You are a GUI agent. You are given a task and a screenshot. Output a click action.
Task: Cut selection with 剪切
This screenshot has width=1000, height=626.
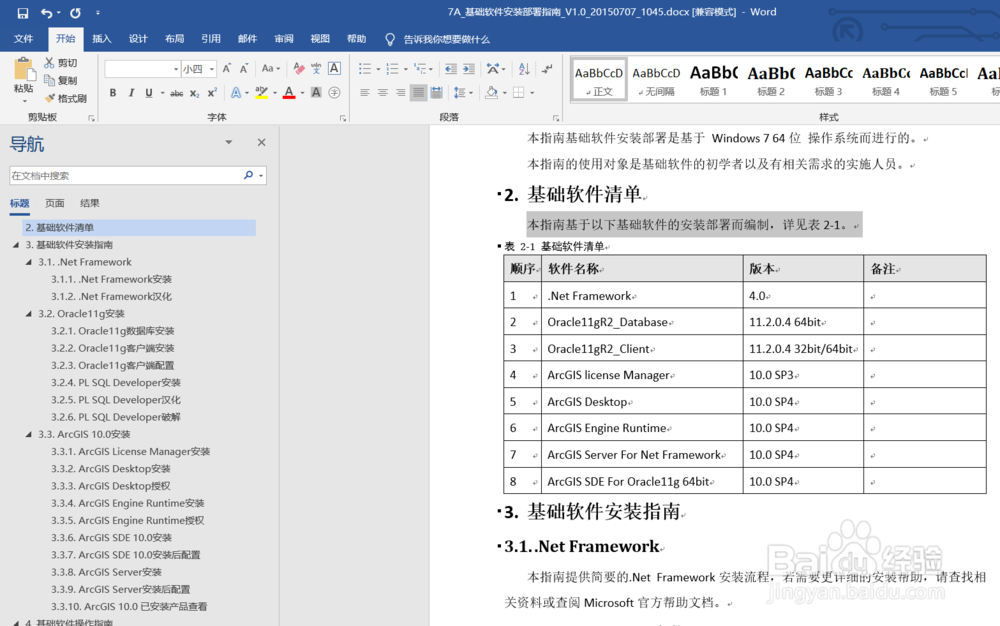61,62
